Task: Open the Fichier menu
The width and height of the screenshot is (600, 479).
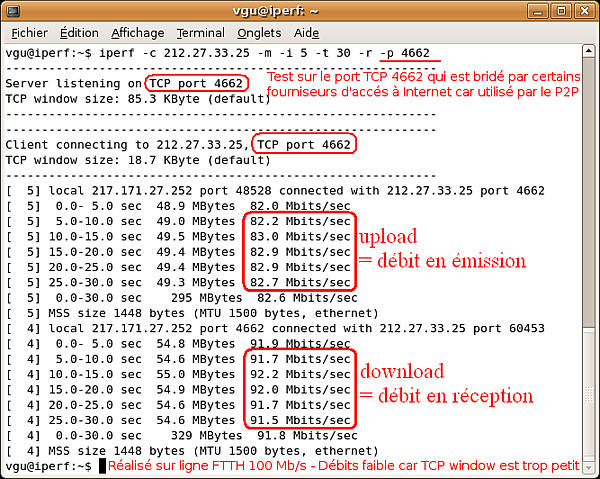Action: (x=29, y=33)
